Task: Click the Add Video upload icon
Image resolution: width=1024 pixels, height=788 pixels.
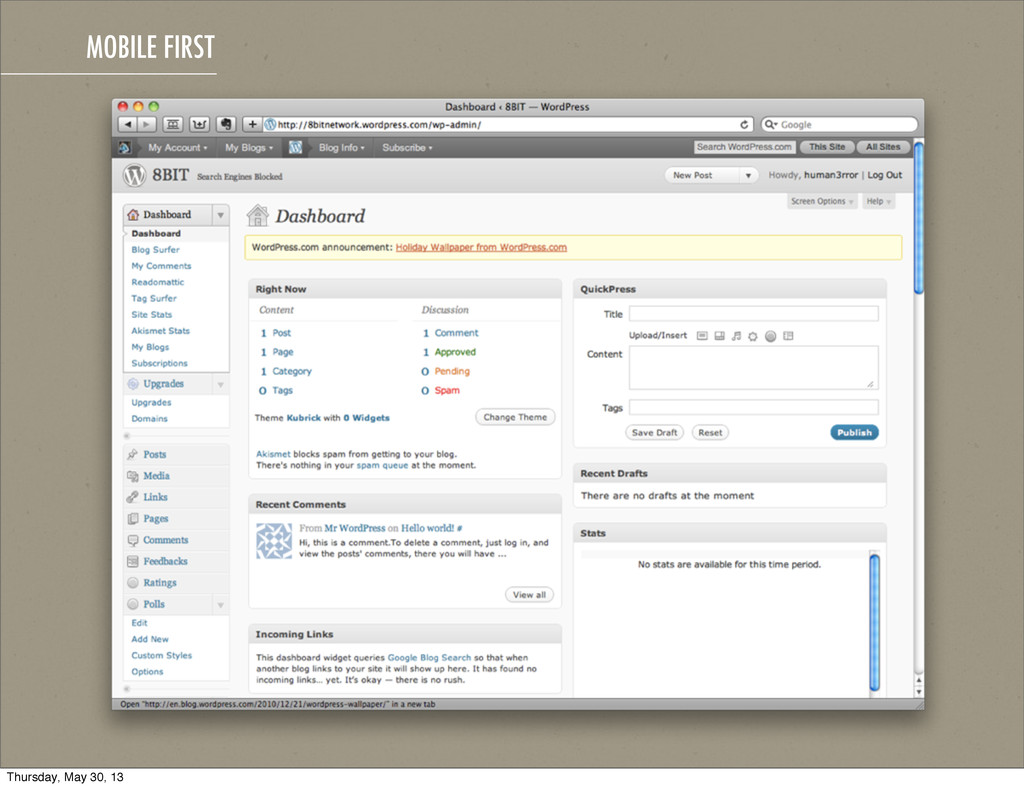Action: pyautogui.click(x=720, y=336)
